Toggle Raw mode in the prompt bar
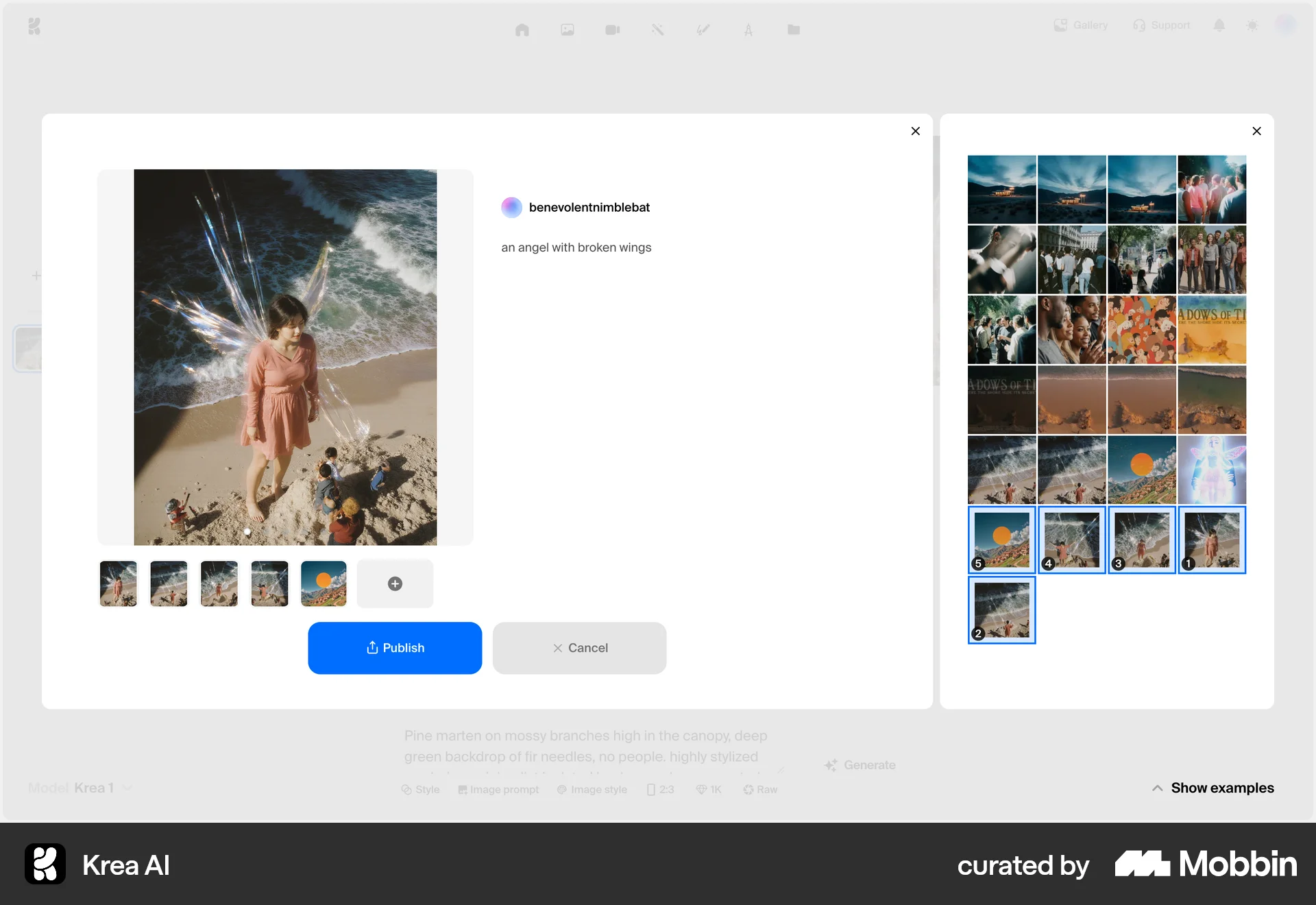Image resolution: width=1316 pixels, height=905 pixels. pos(759,789)
